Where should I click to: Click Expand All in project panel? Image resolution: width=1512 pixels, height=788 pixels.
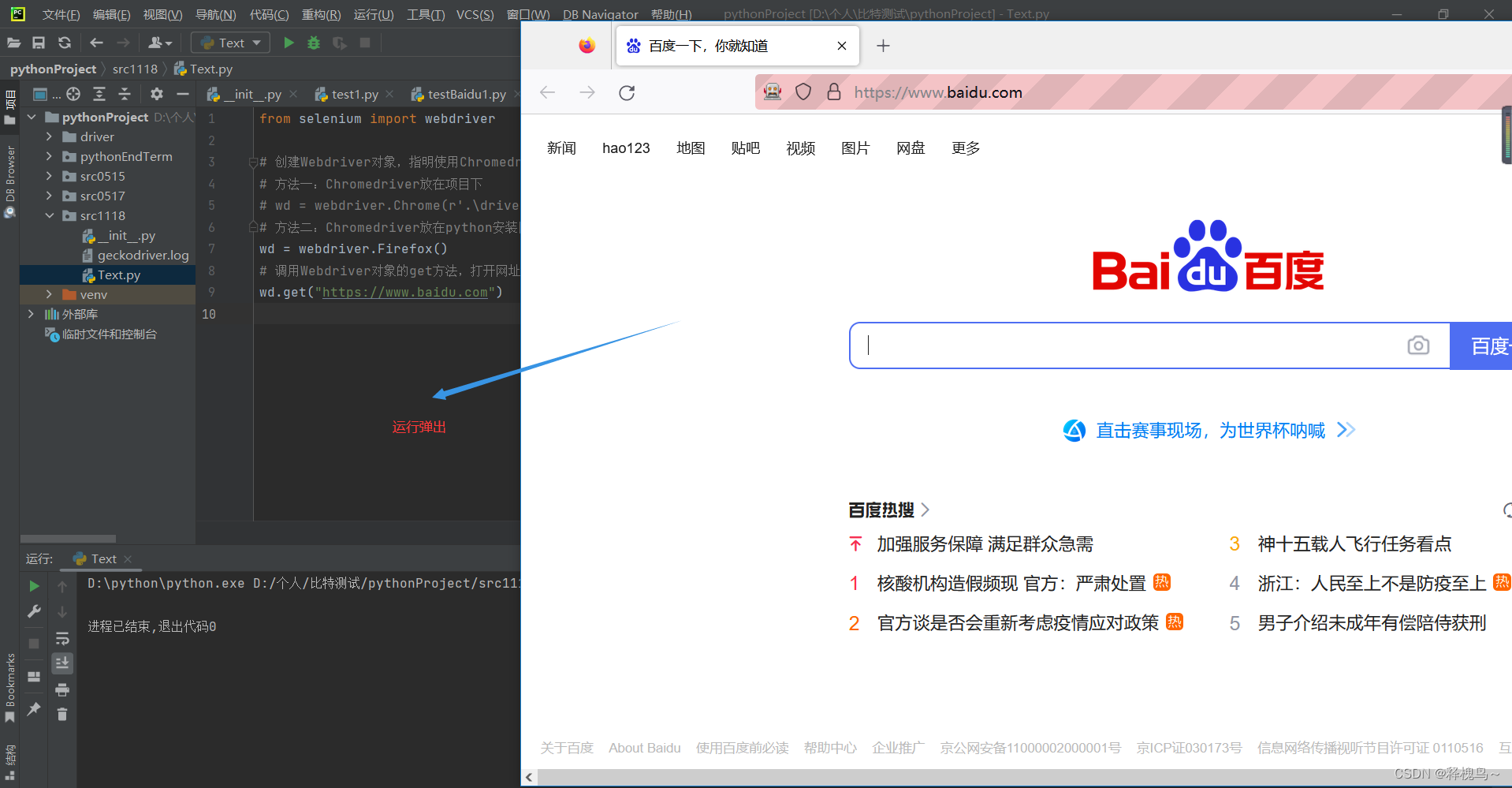coord(99,94)
